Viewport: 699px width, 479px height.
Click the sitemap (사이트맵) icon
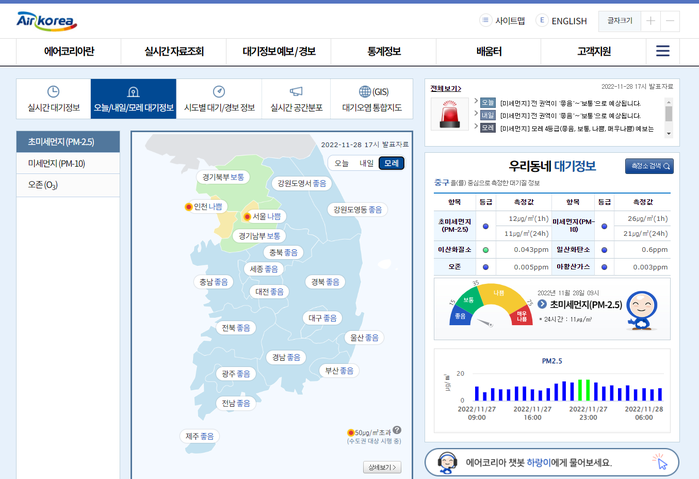[486, 20]
